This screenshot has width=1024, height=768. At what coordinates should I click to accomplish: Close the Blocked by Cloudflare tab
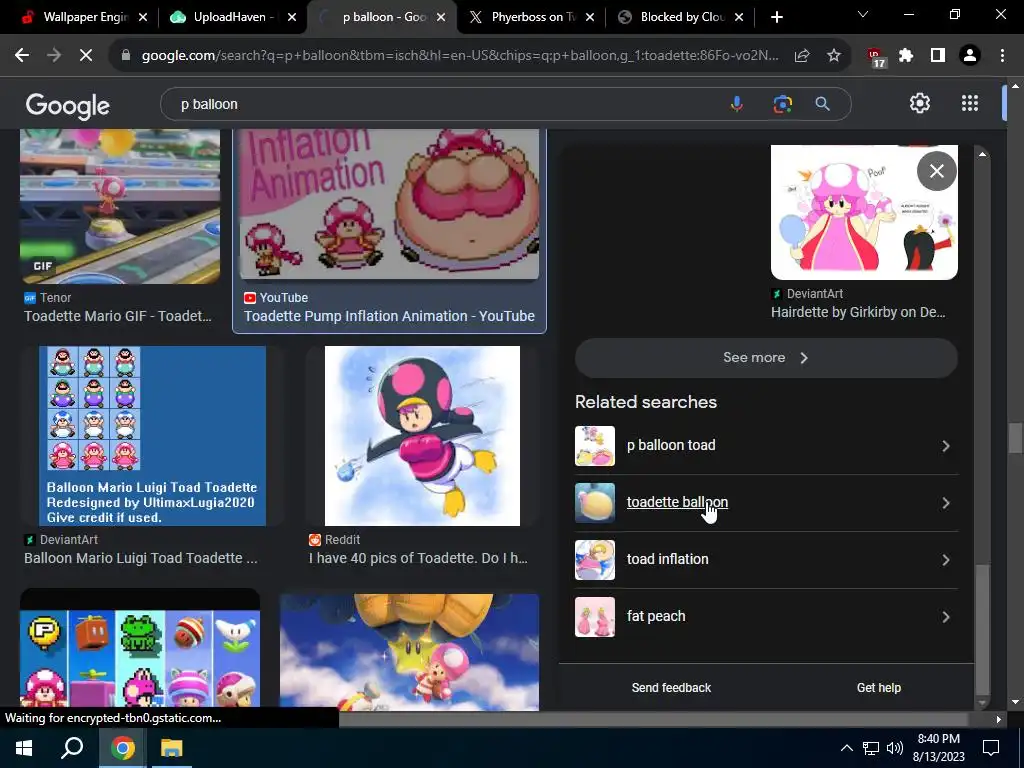pyautogui.click(x=739, y=17)
